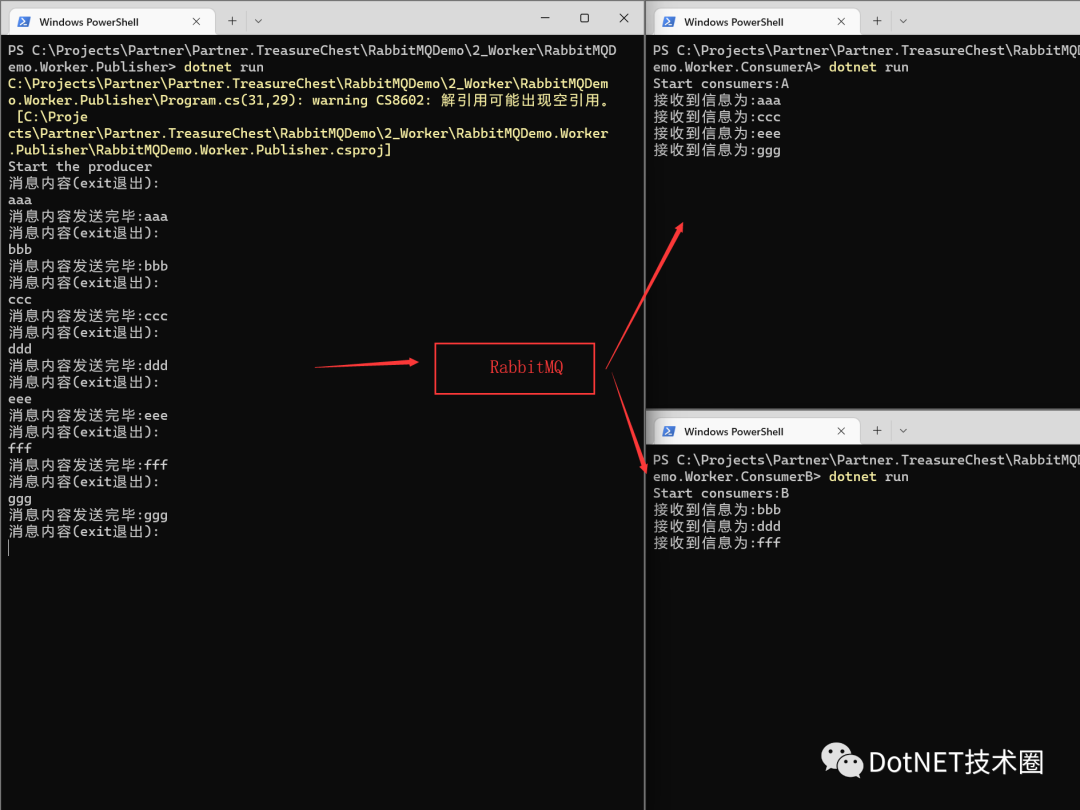Open tab dropdown in ConsumerA window
Viewport: 1080px width, 810px height.
click(x=903, y=21)
